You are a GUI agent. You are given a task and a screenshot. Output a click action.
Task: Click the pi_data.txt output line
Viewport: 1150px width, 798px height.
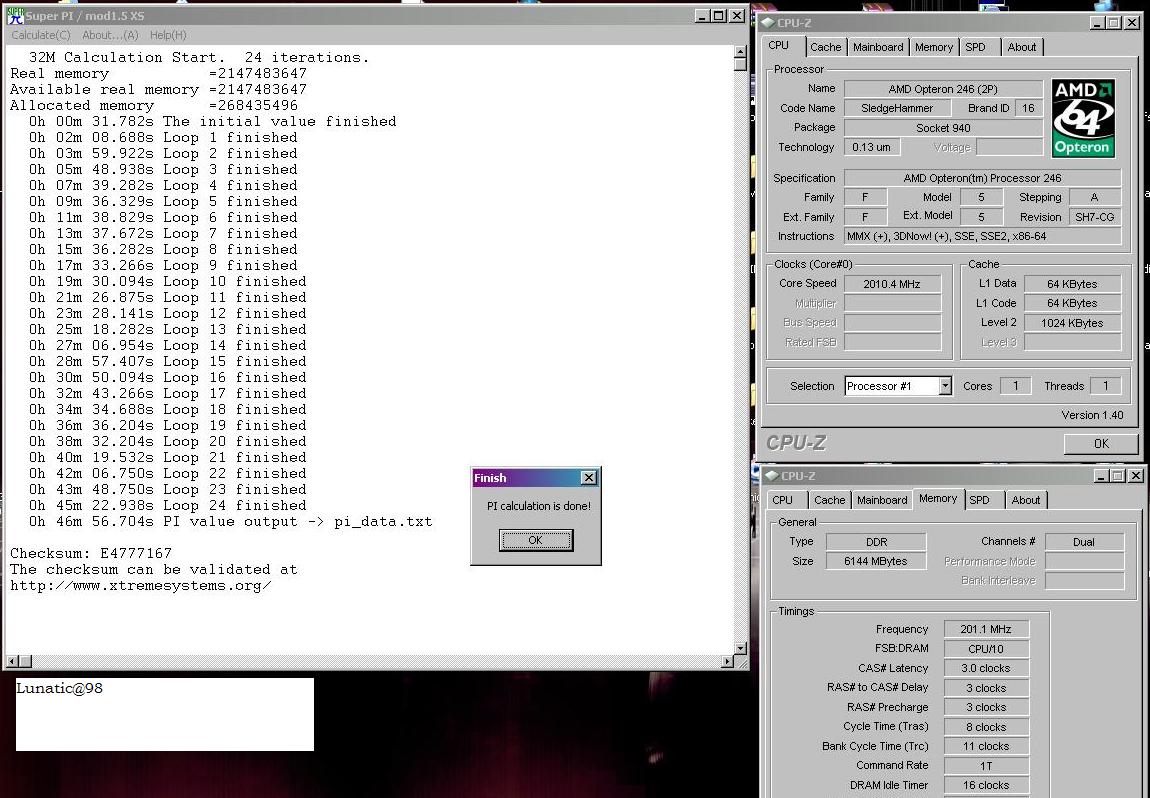click(231, 521)
